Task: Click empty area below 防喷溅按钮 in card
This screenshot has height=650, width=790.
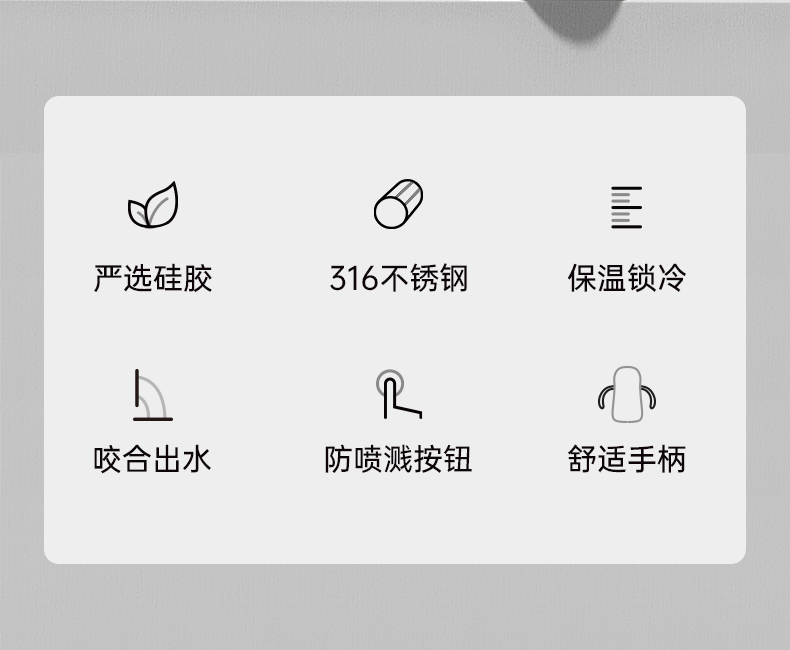Action: (398, 519)
